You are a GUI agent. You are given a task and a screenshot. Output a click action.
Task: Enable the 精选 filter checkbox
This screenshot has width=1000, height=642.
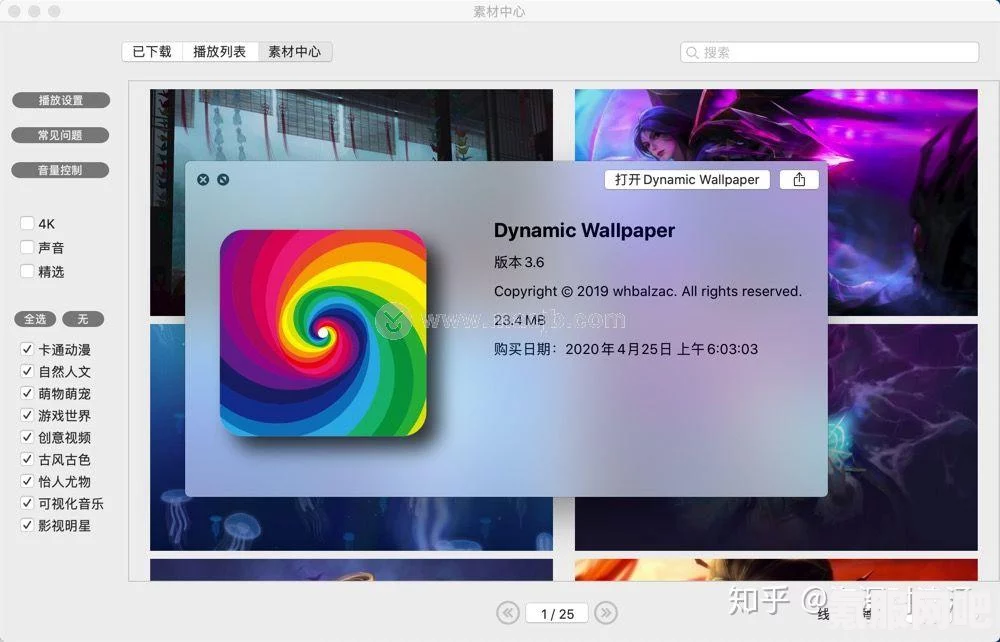[27, 272]
